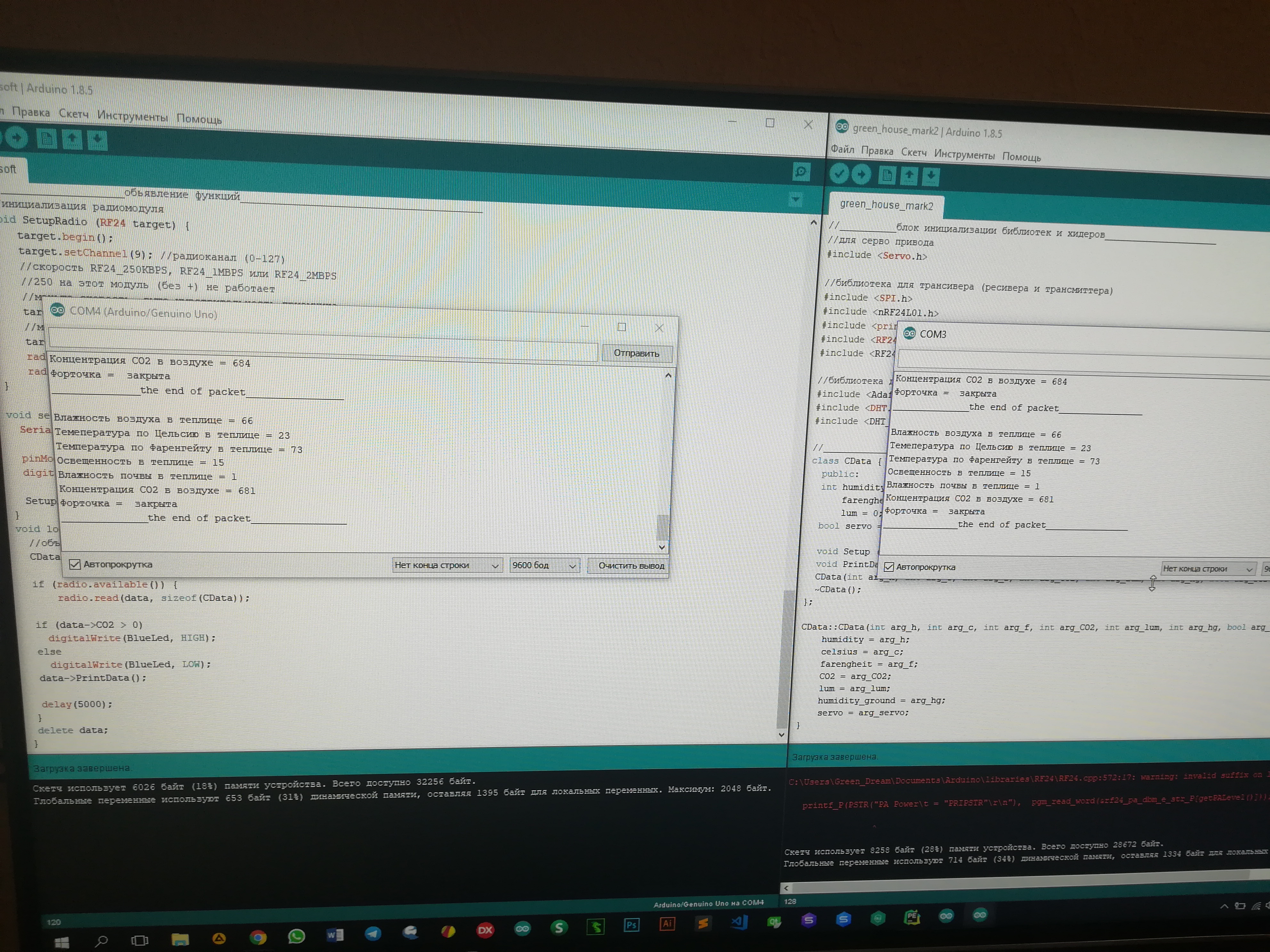Click Upload arrow in green_house_mark2 toolbar
The height and width of the screenshot is (952, 1270).
tap(861, 174)
